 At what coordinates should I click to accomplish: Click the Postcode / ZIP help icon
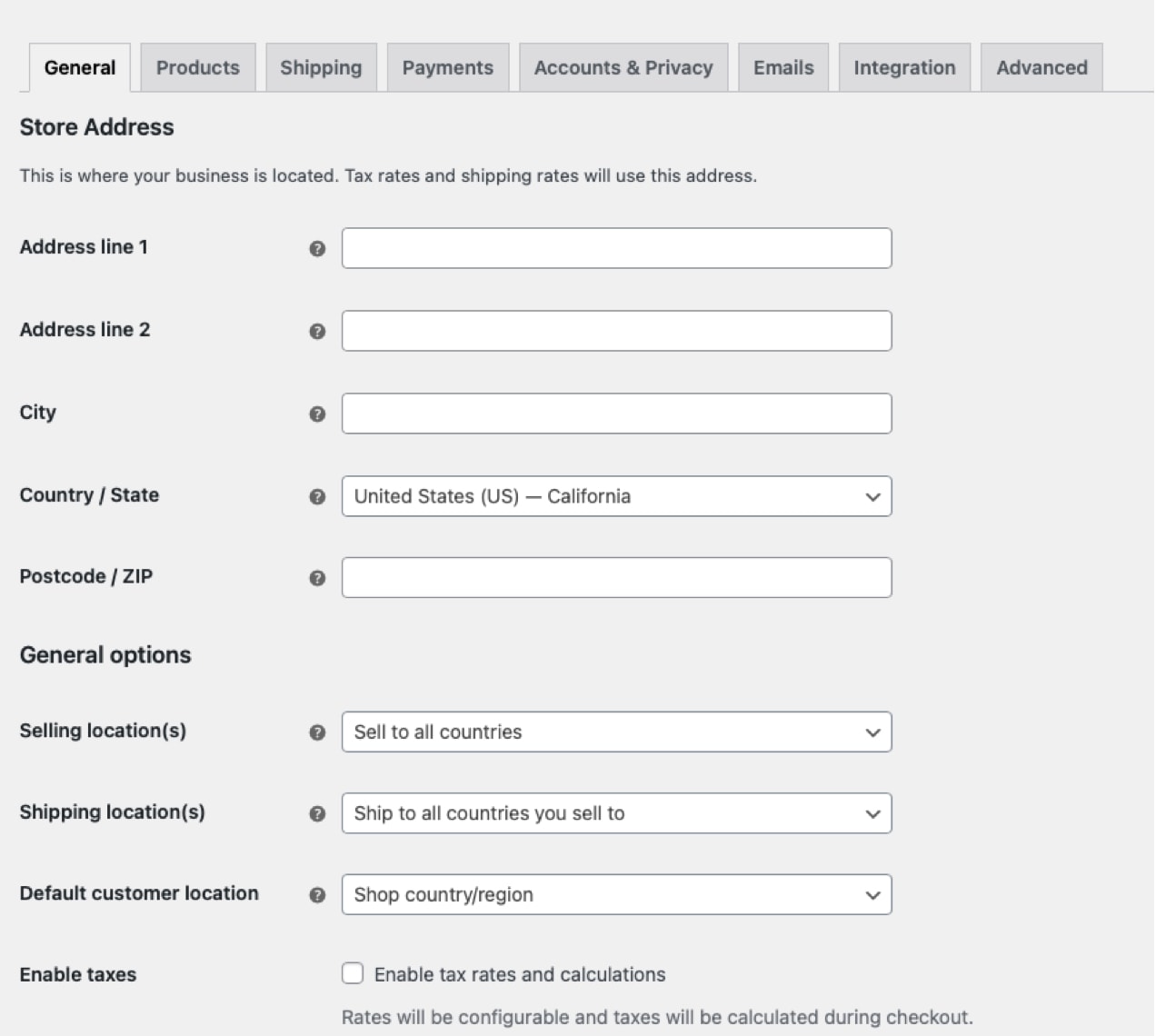(x=316, y=577)
